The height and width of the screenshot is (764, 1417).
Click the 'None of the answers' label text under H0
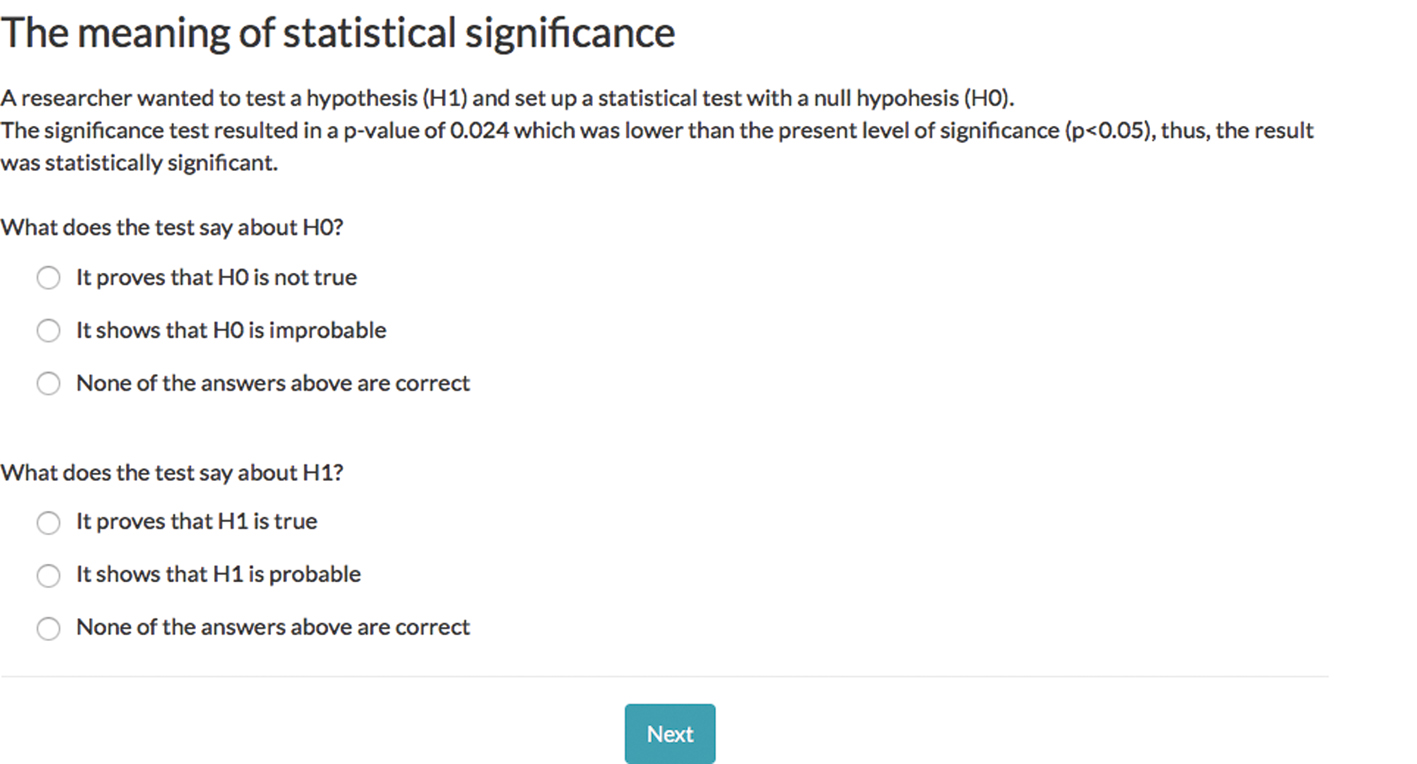click(273, 384)
